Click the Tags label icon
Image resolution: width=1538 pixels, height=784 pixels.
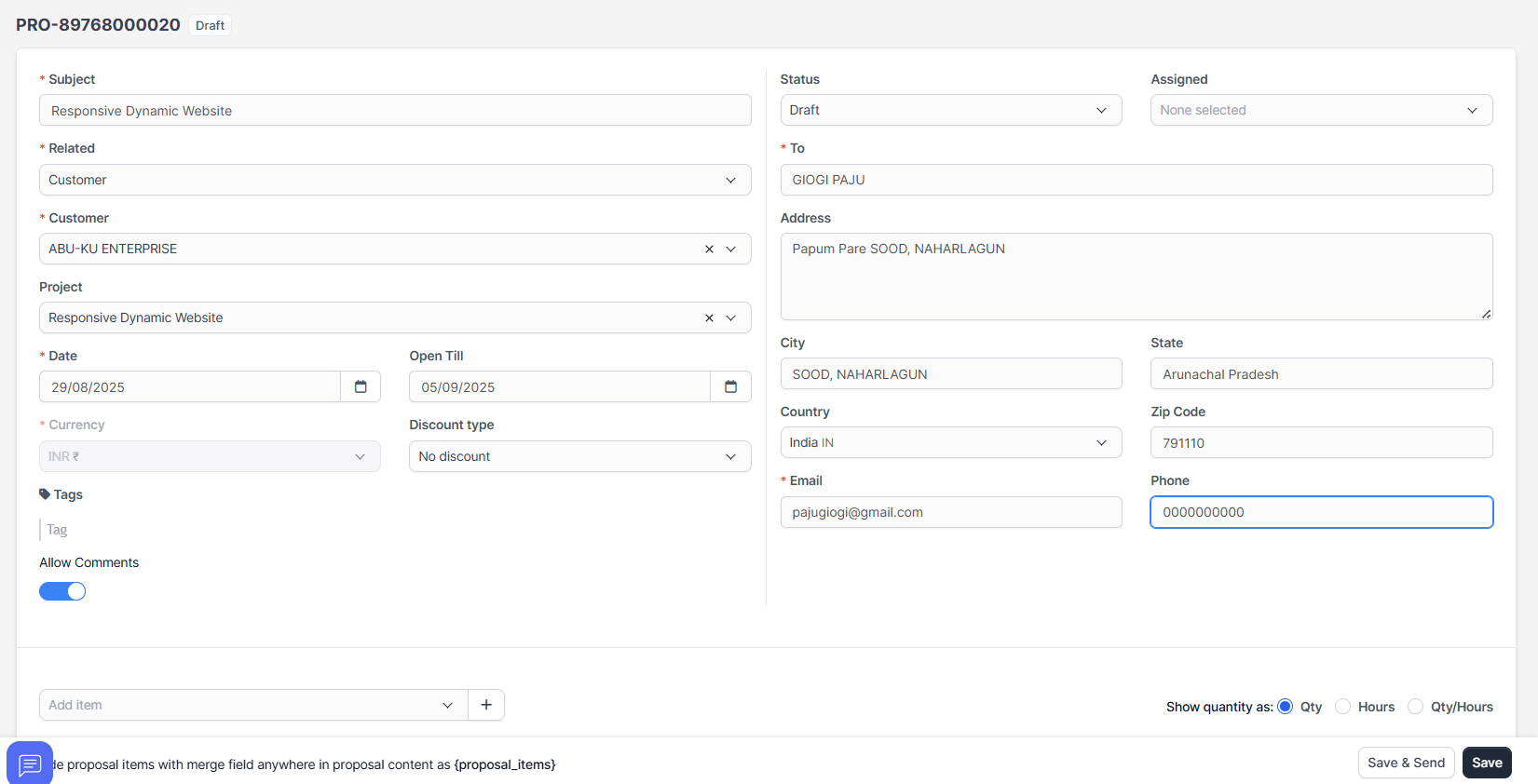point(45,494)
